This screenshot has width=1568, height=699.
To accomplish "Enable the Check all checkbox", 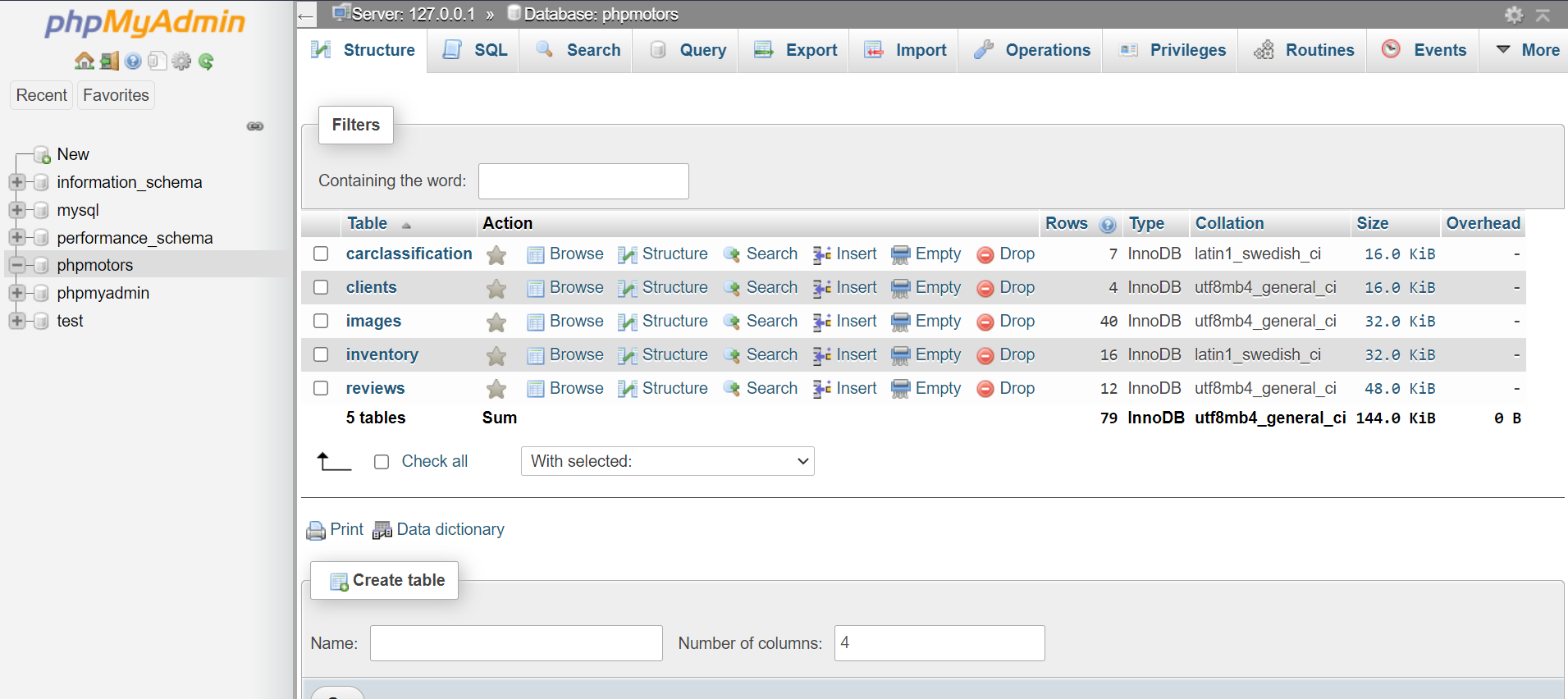I will 382,462.
